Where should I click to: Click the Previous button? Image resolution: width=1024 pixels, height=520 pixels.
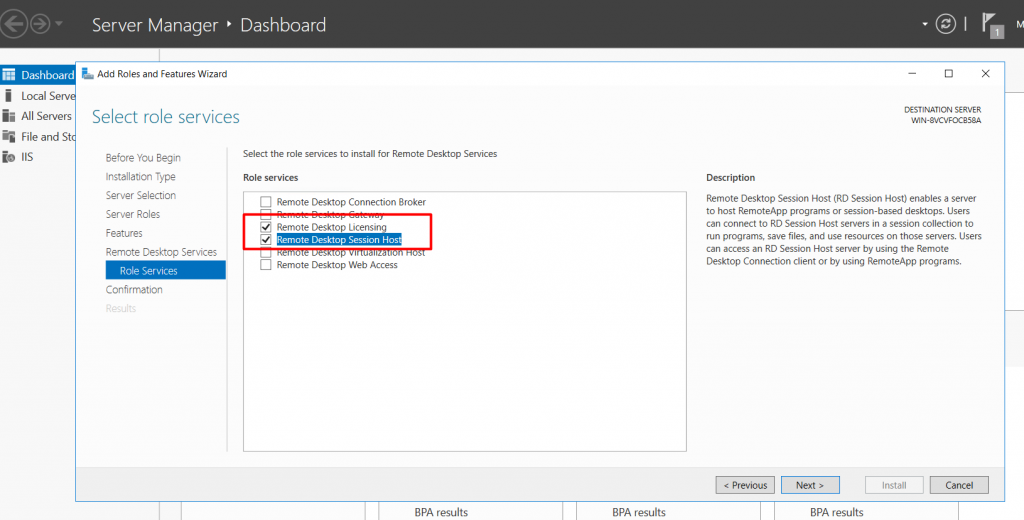(x=745, y=485)
